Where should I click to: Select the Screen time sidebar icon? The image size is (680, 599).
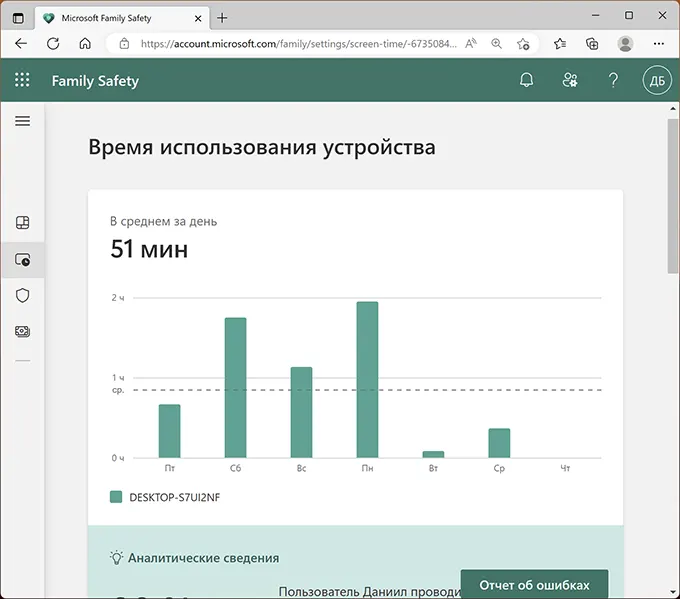pos(23,260)
